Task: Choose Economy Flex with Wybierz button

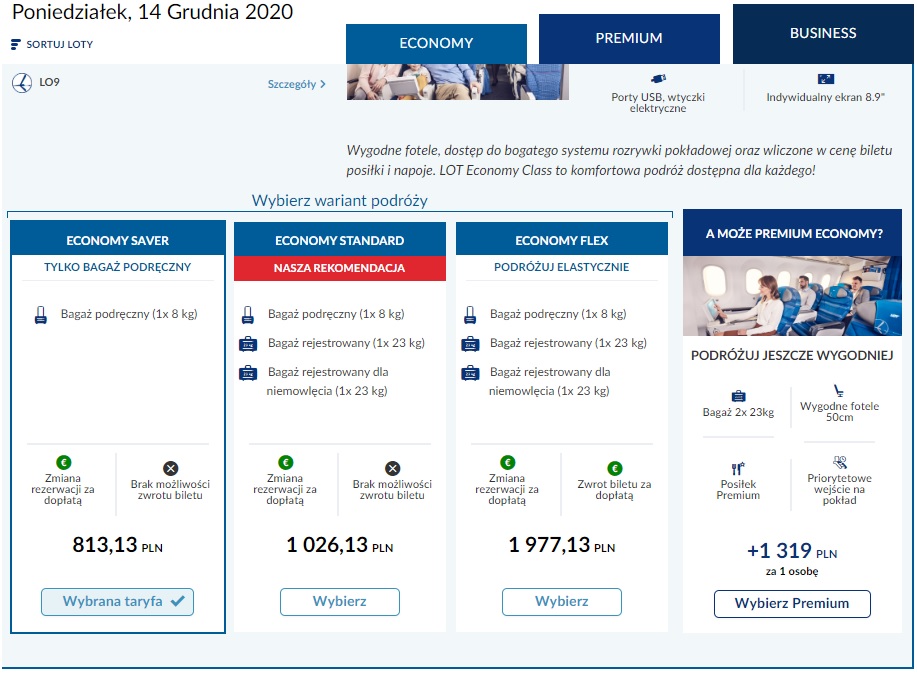Action: [x=562, y=602]
